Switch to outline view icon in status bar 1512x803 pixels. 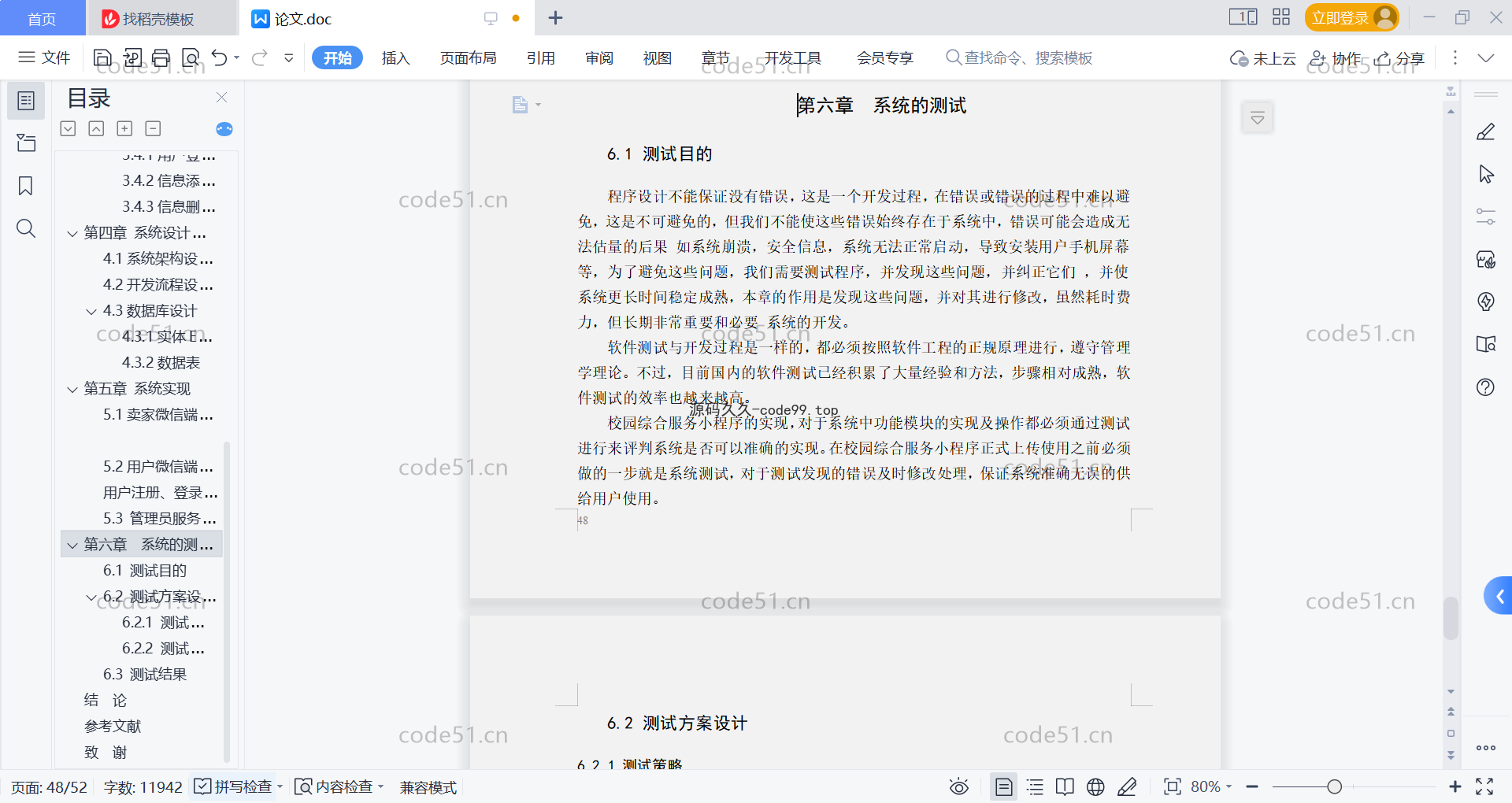(x=1035, y=786)
